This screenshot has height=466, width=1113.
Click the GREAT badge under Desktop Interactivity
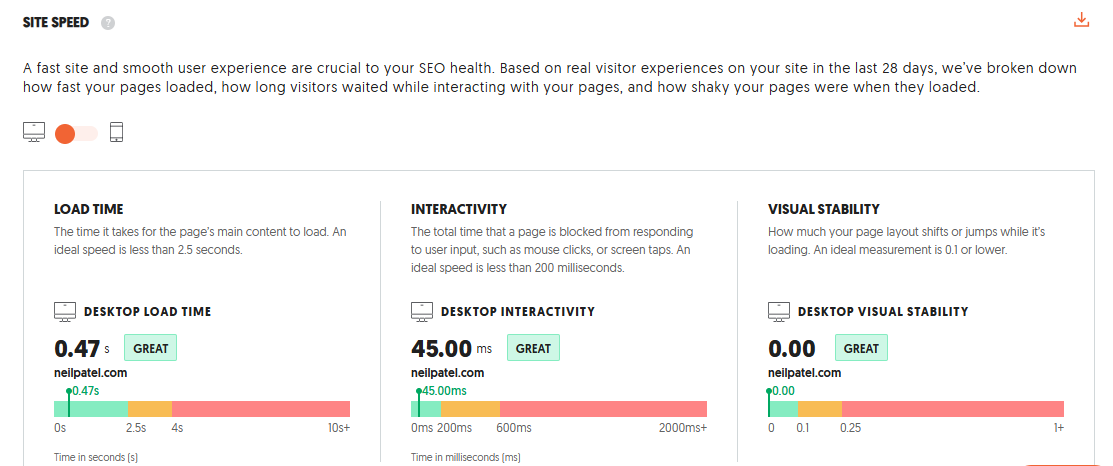pyautogui.click(x=533, y=348)
